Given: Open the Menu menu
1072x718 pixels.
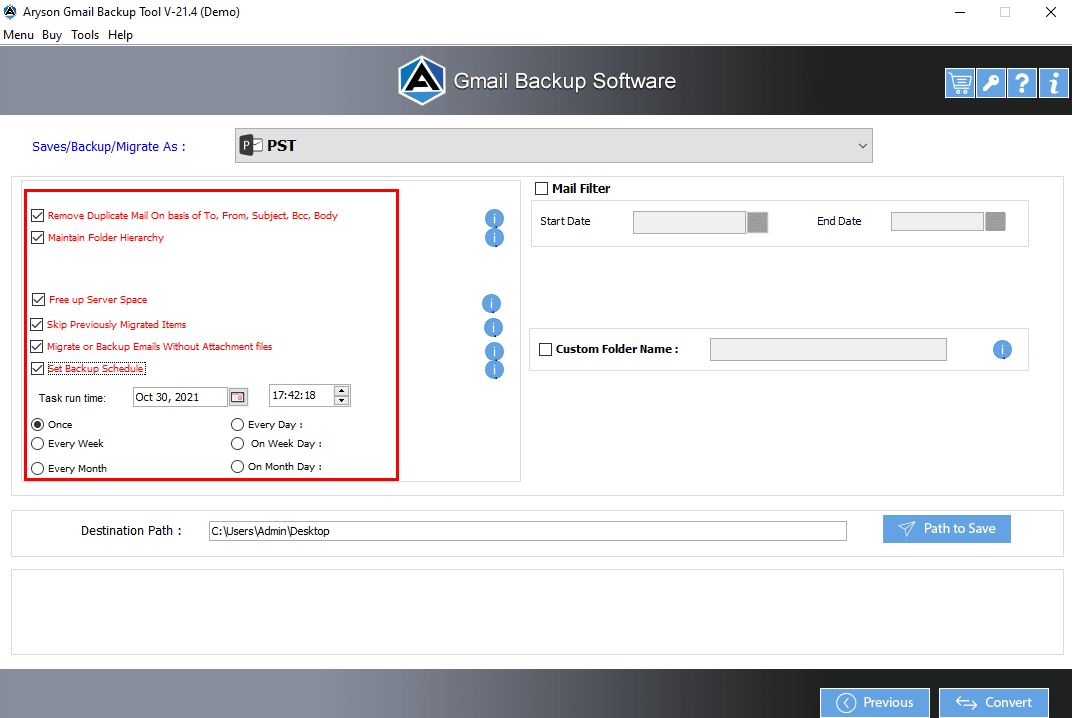Looking at the screenshot, I should (x=18, y=35).
